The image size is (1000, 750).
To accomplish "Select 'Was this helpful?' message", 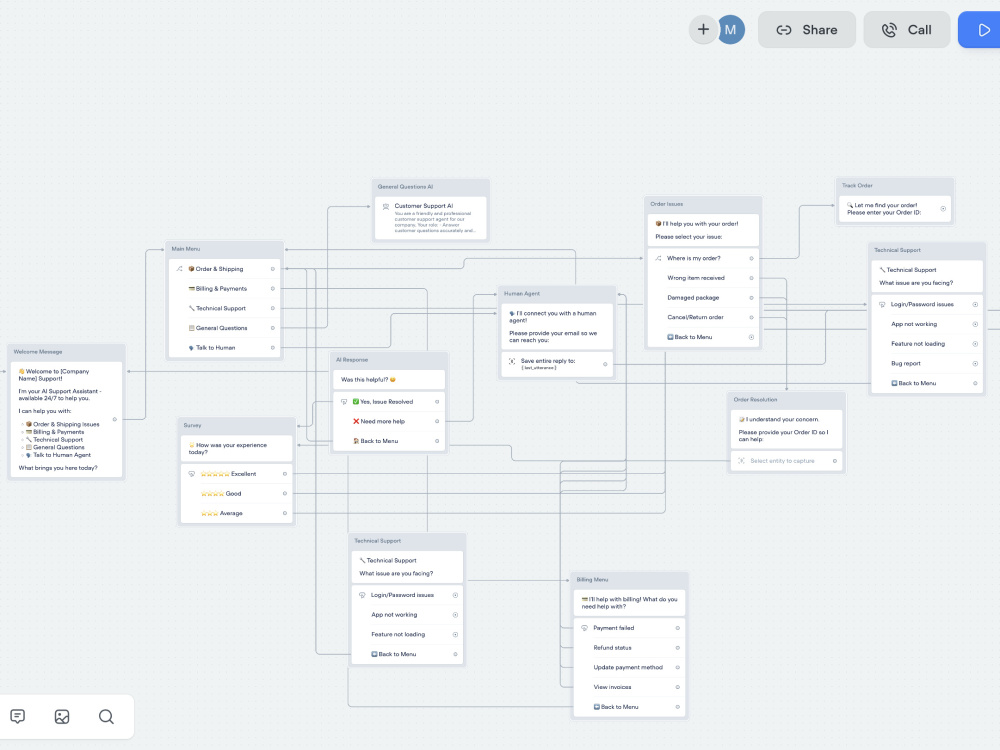I will [388, 379].
